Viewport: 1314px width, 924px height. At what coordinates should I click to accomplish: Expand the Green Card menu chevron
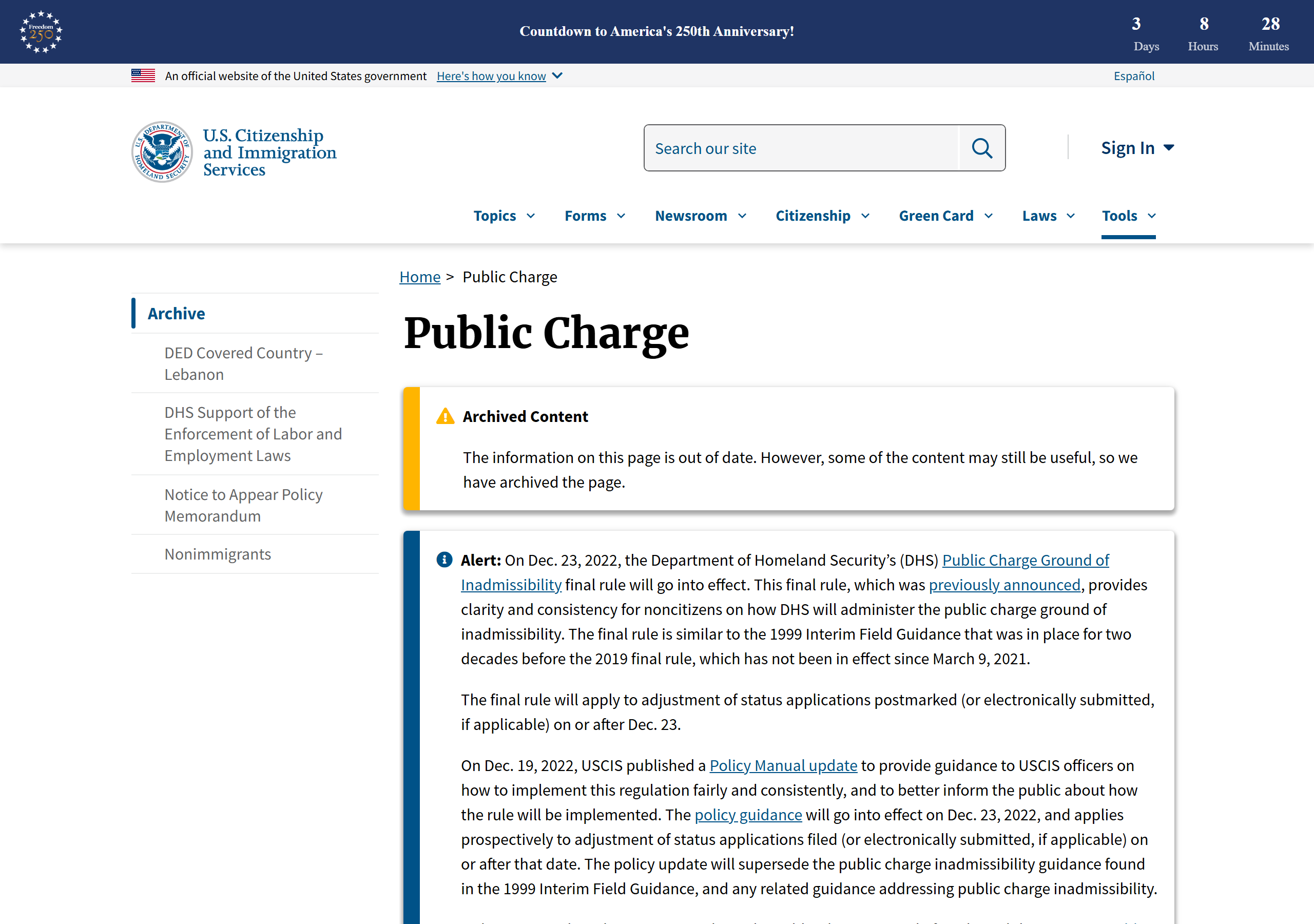click(989, 216)
